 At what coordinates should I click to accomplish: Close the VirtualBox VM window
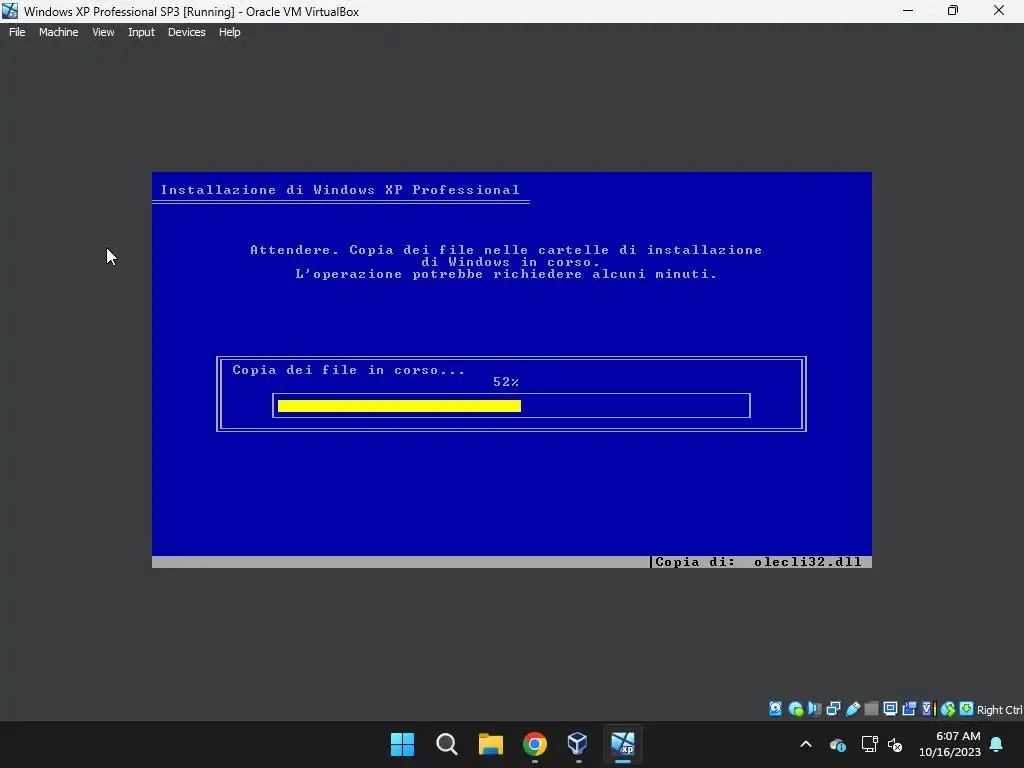click(x=999, y=11)
